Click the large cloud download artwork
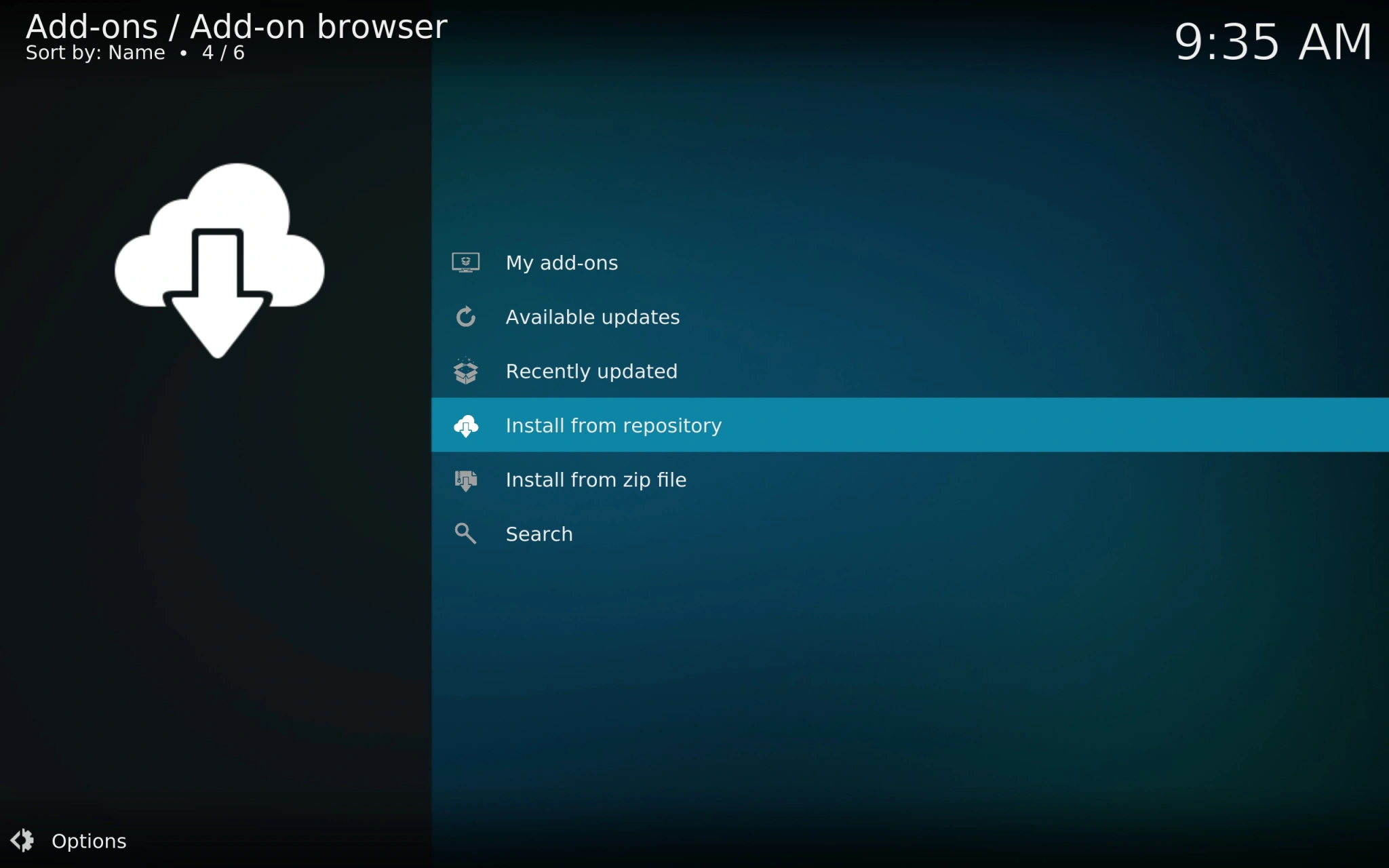1389x868 pixels. pyautogui.click(x=219, y=260)
